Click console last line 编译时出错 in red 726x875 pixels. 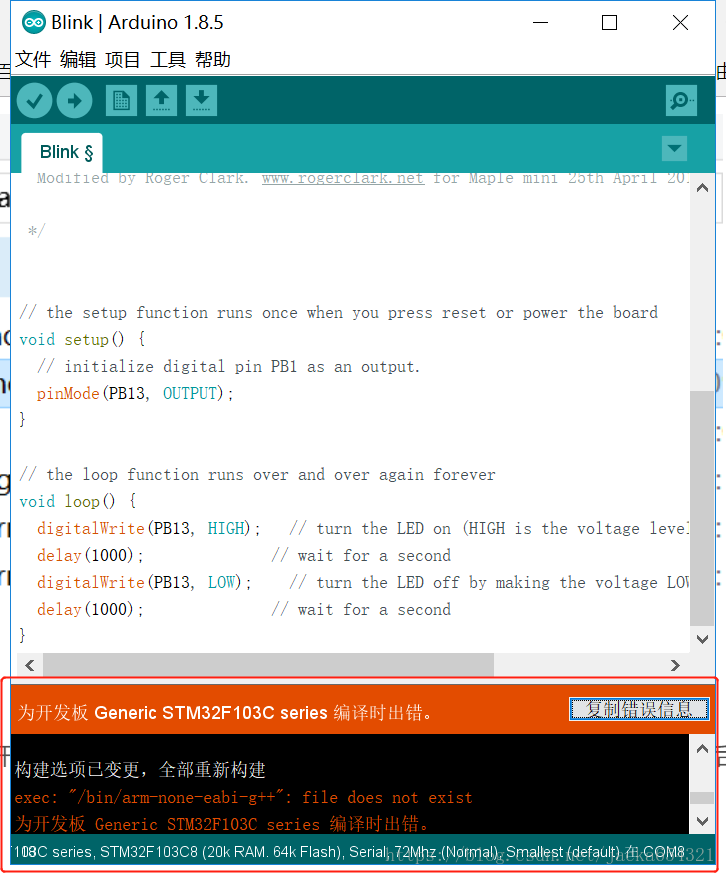(223, 824)
